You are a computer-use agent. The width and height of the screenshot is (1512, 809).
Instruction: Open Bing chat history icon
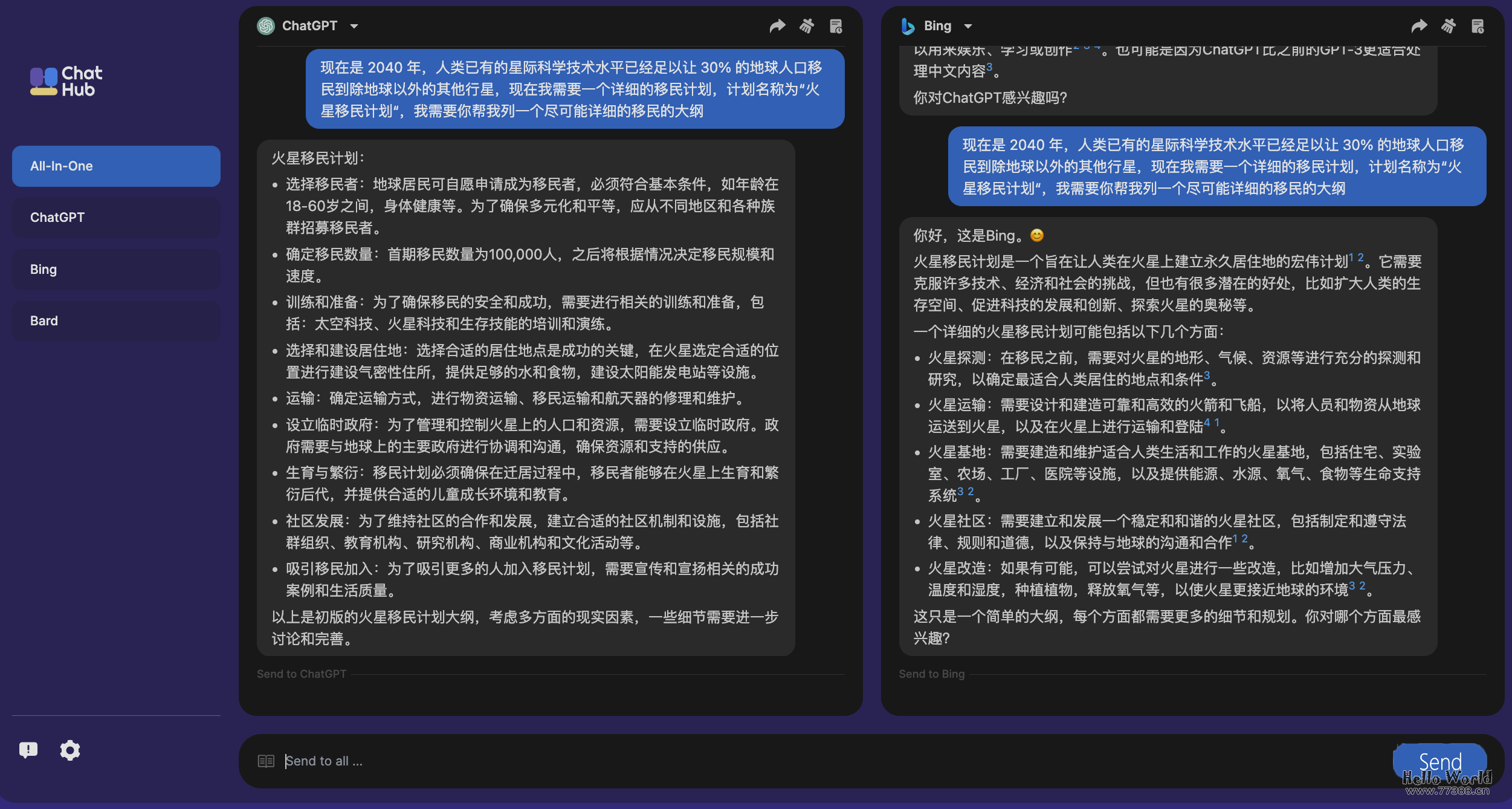click(1478, 25)
